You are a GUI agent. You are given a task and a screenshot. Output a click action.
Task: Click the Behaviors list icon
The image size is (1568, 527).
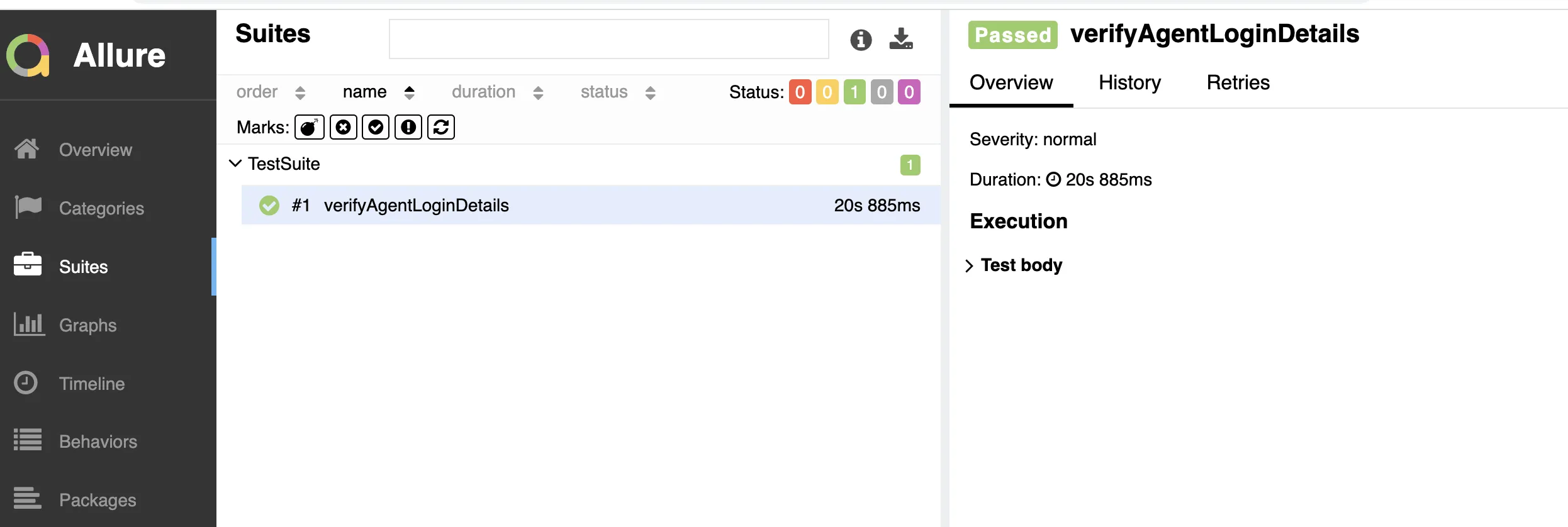[x=28, y=440]
